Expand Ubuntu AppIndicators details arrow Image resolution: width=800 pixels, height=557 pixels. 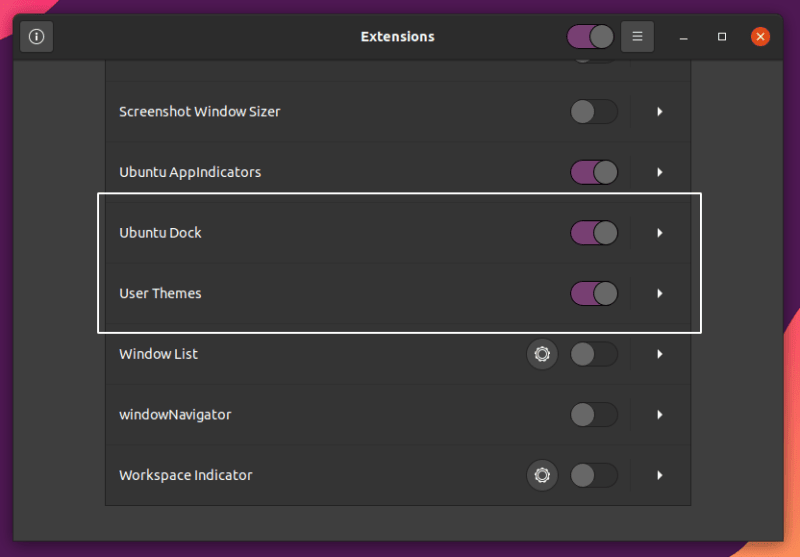tap(660, 172)
